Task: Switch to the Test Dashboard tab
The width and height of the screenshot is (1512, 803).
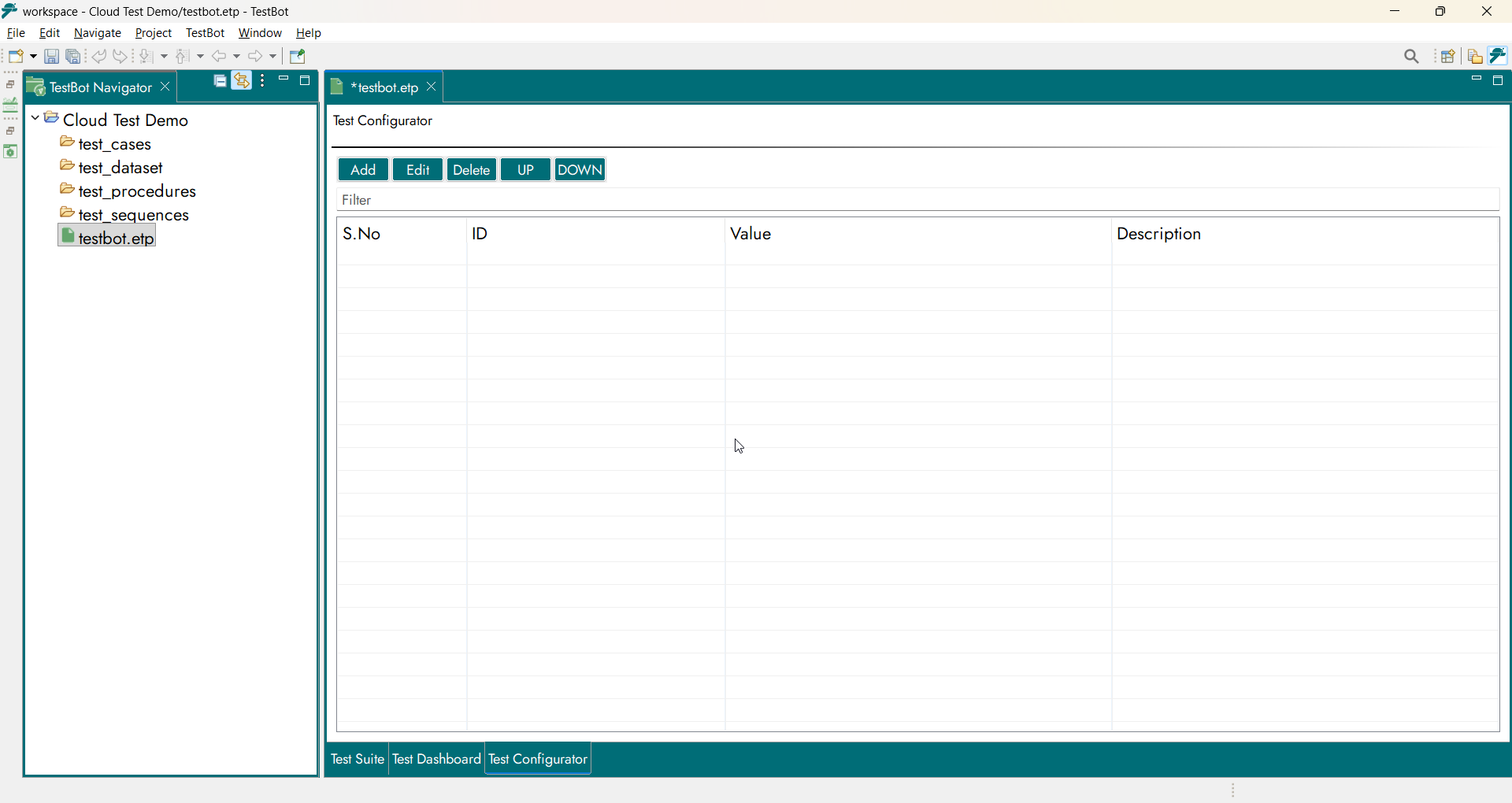Action: pyautogui.click(x=436, y=760)
